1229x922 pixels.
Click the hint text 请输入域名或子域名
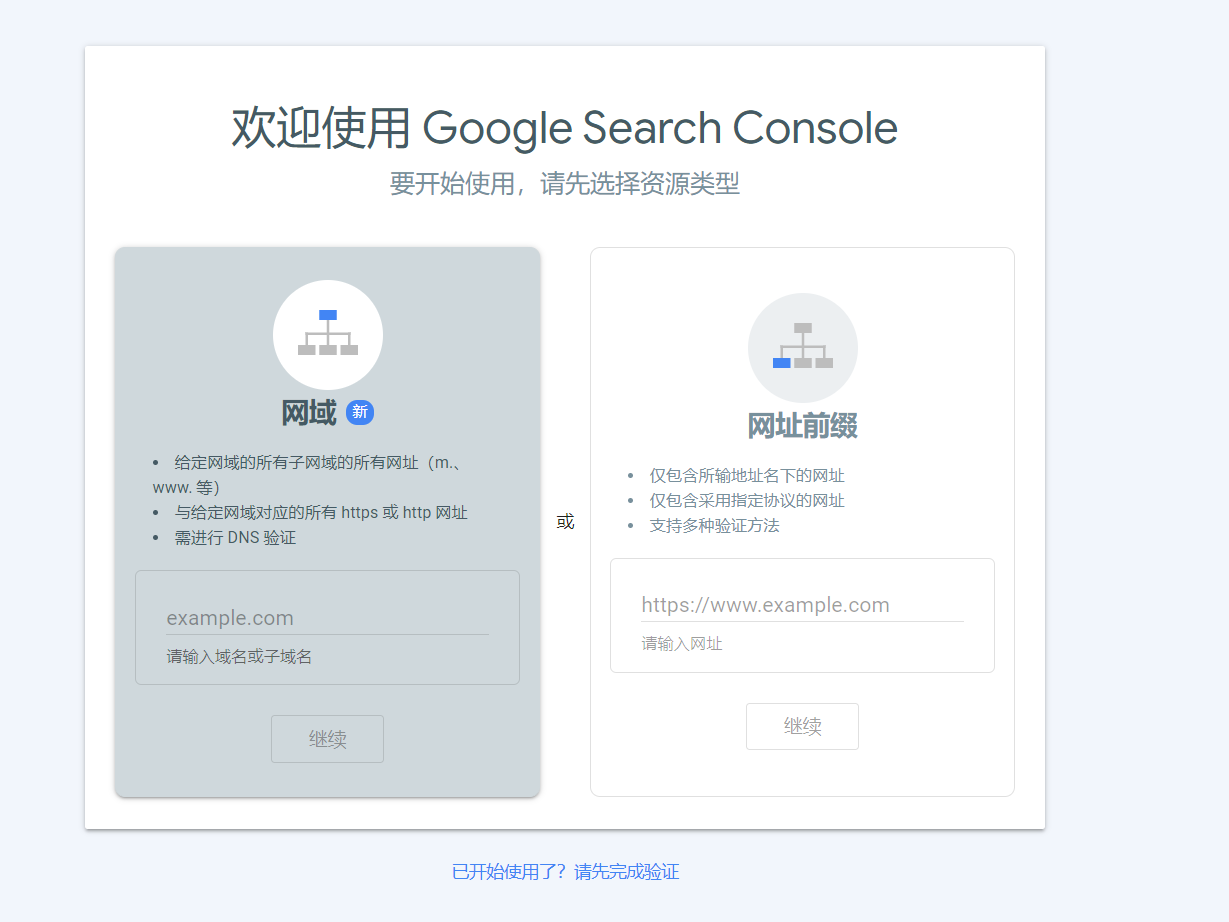click(x=239, y=657)
